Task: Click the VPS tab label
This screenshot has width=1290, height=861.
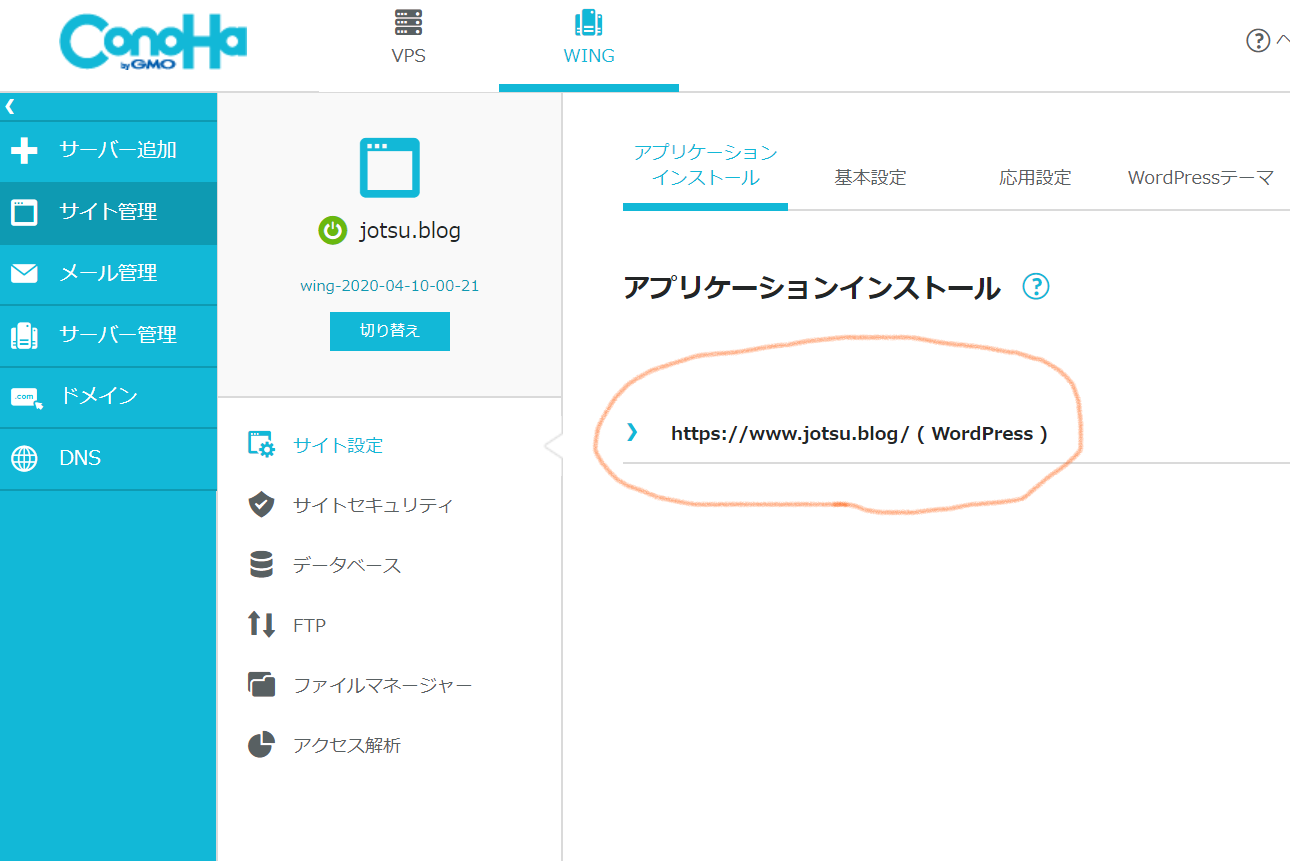Action: pos(408,56)
